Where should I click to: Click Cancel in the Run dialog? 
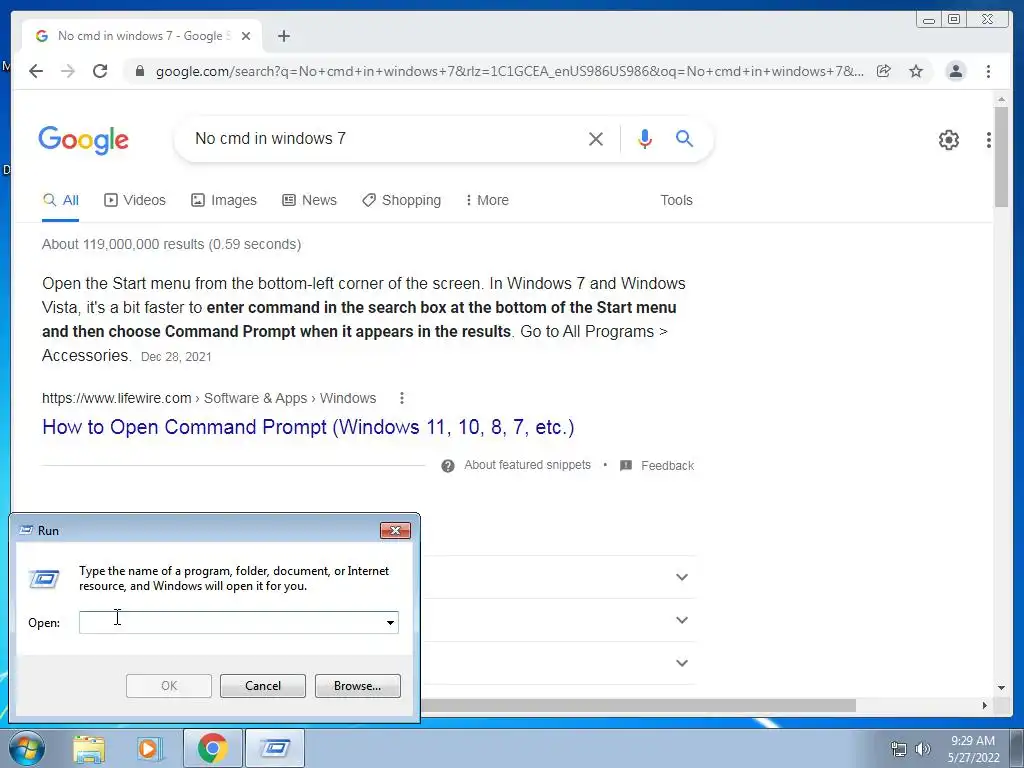coord(263,686)
